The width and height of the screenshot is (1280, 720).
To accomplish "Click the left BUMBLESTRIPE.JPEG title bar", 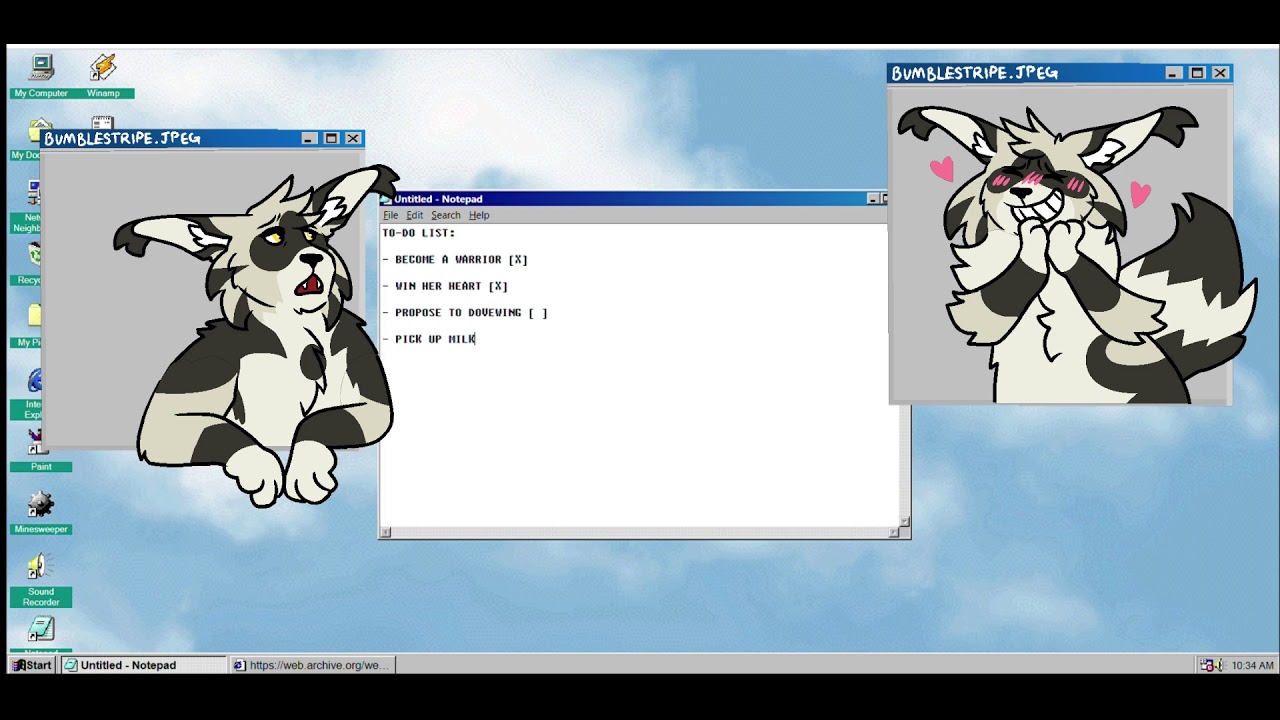I will (x=203, y=138).
